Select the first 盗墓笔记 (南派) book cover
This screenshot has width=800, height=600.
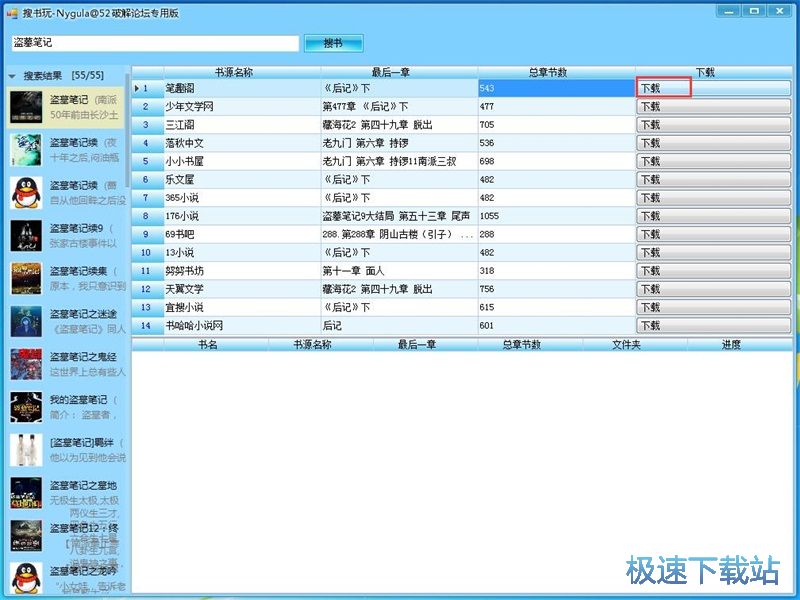coord(26,107)
